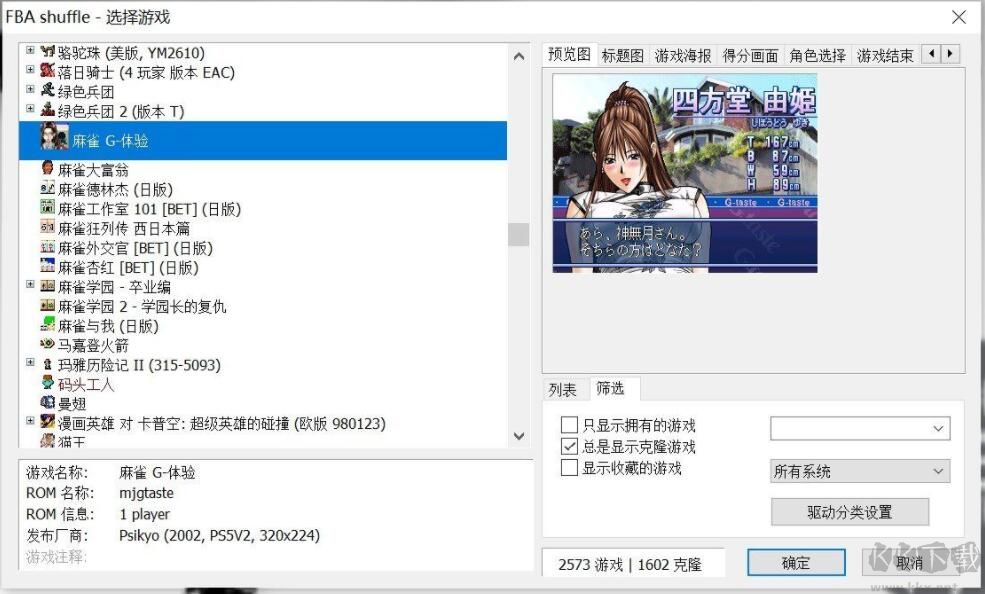The width and height of the screenshot is (985, 594).
Task: Click the 麻雀外交官 [BET] icon
Action: pyautogui.click(x=48, y=247)
